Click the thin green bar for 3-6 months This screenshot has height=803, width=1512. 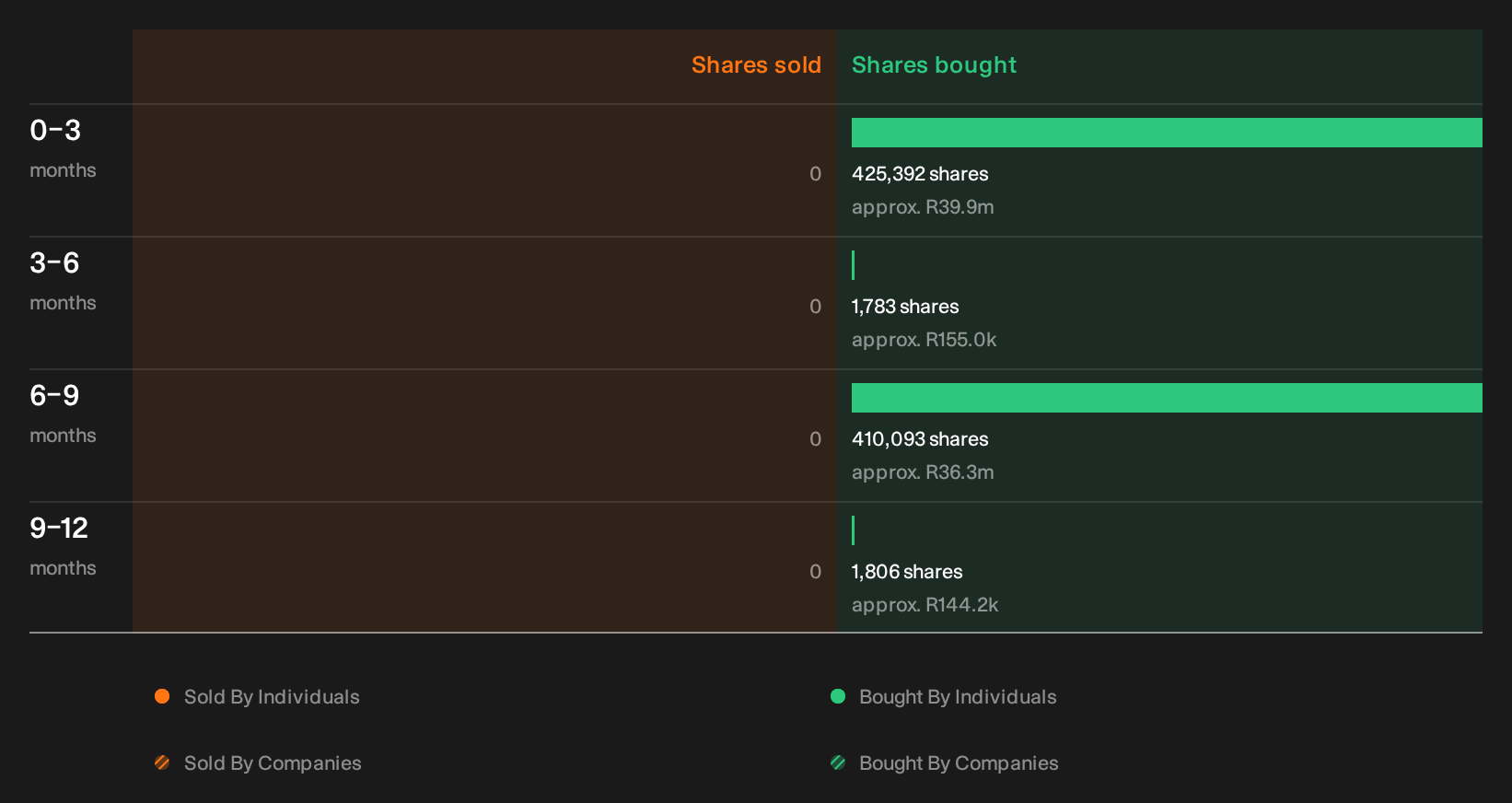tap(854, 265)
